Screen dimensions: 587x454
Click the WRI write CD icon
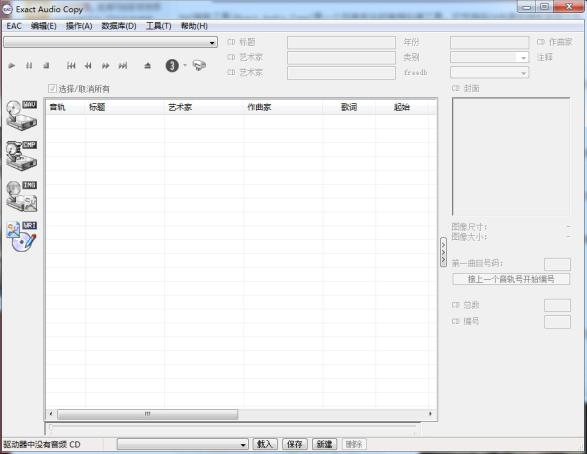tap(22, 237)
